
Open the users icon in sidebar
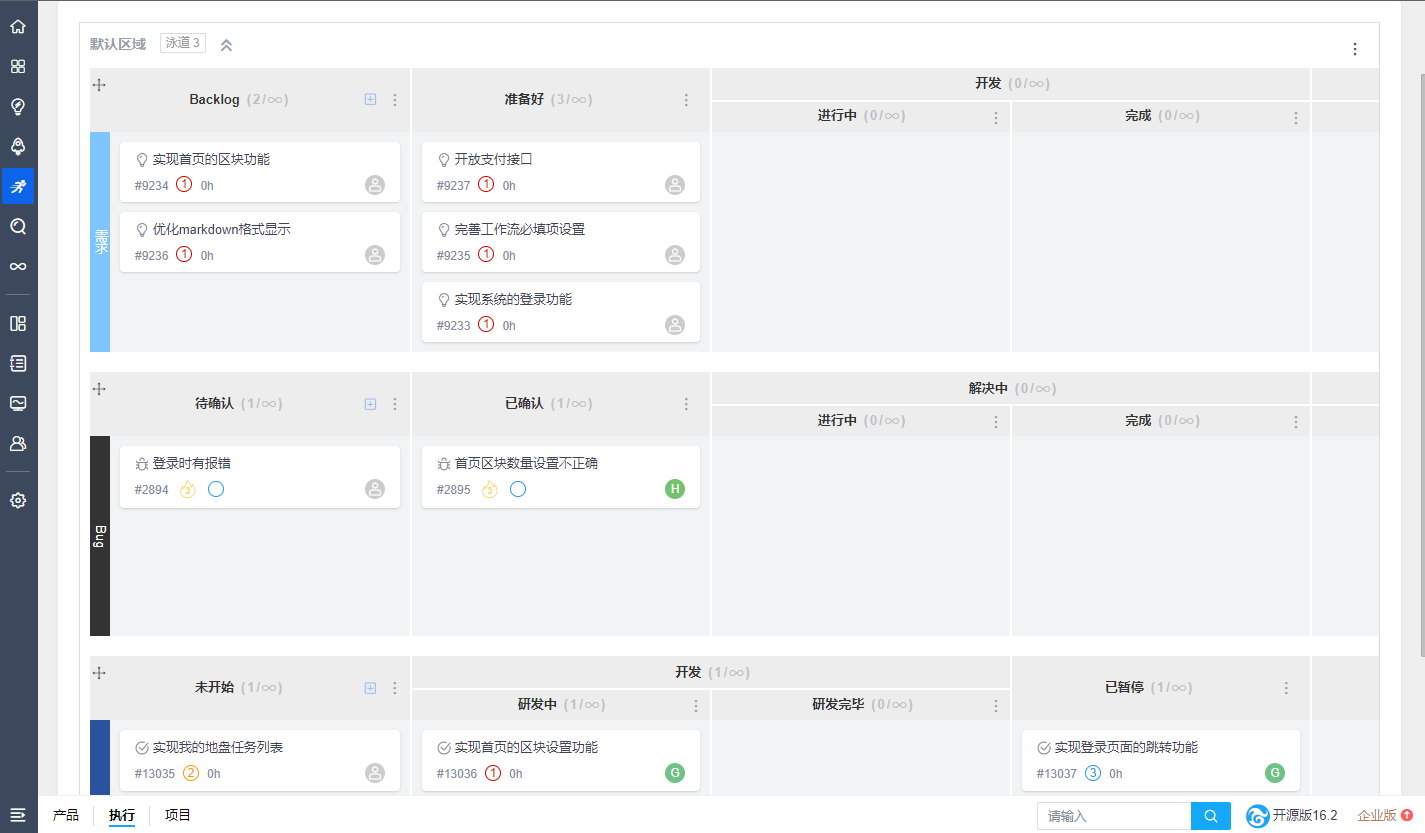(18, 443)
